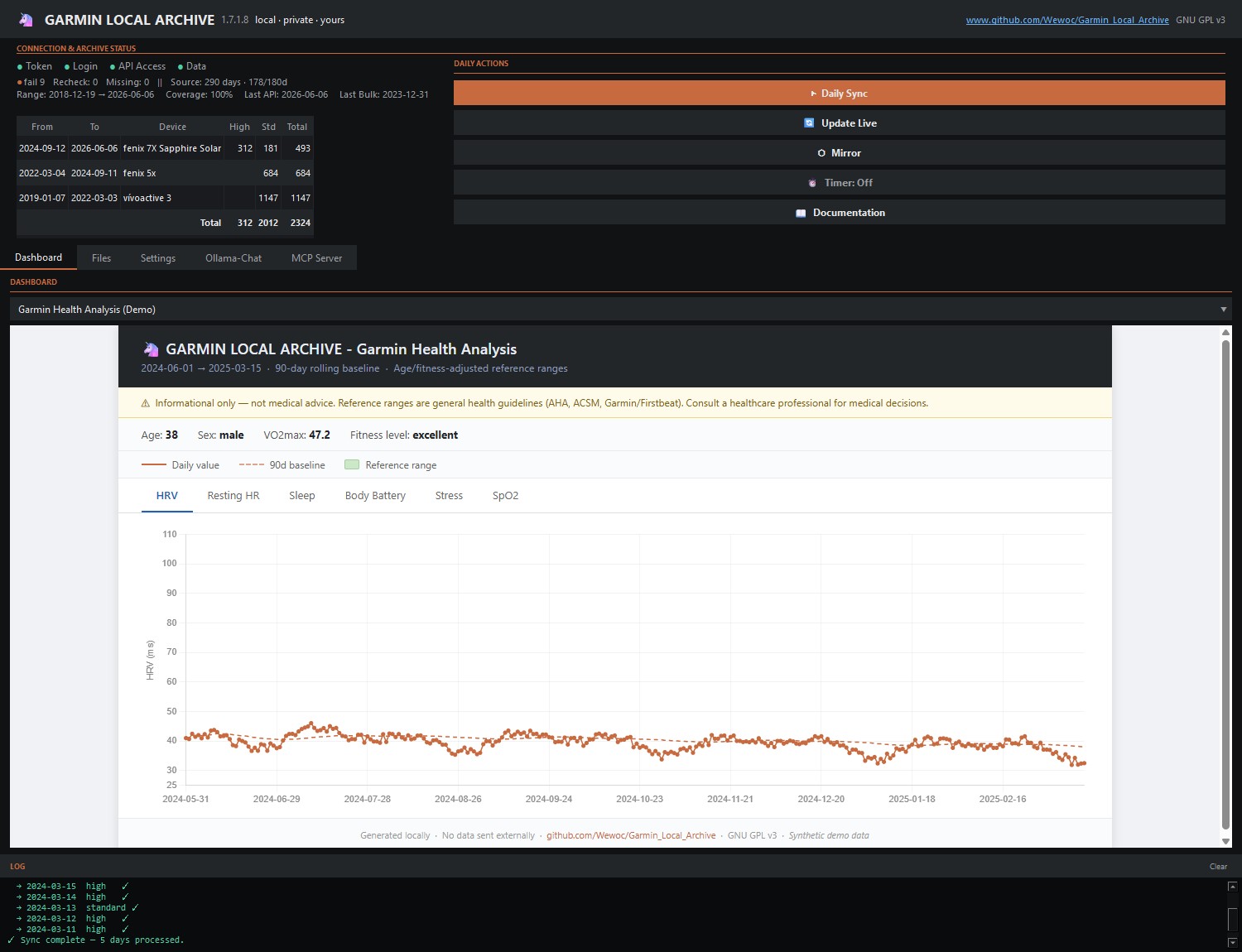Go to the Ollama-Chat tab
The image size is (1242, 952).
[x=233, y=258]
